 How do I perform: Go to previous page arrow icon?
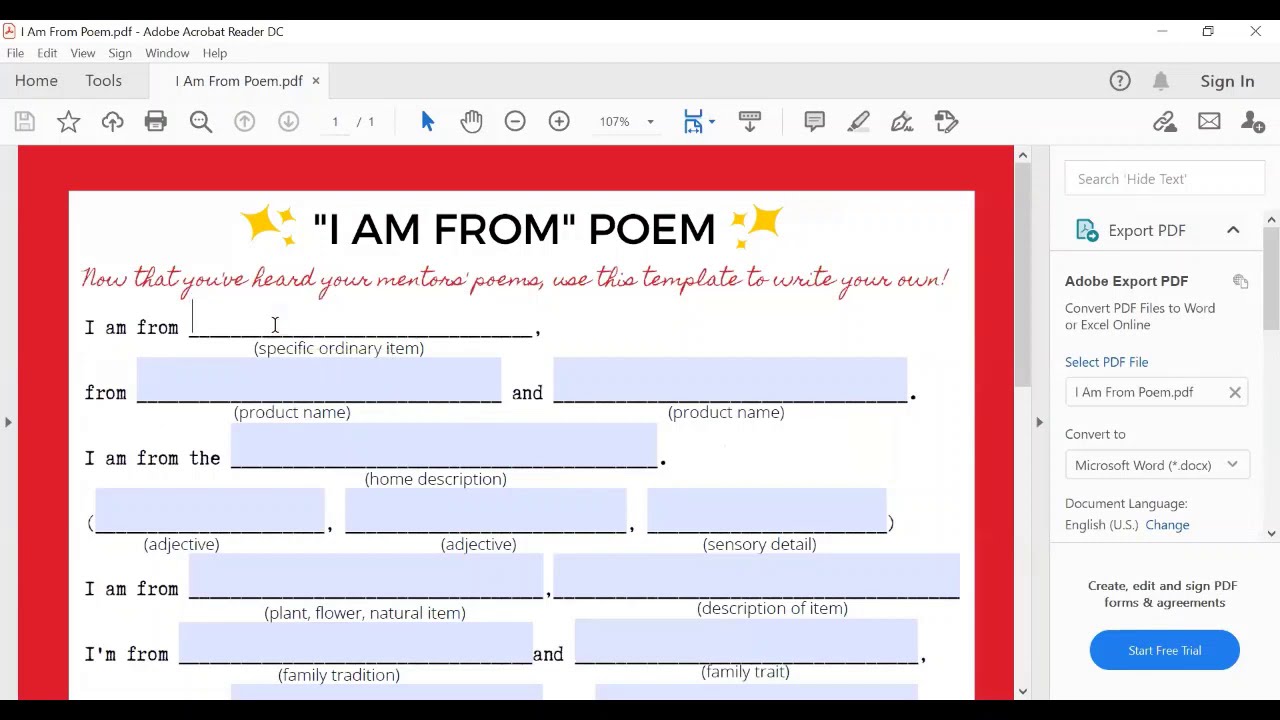click(244, 122)
